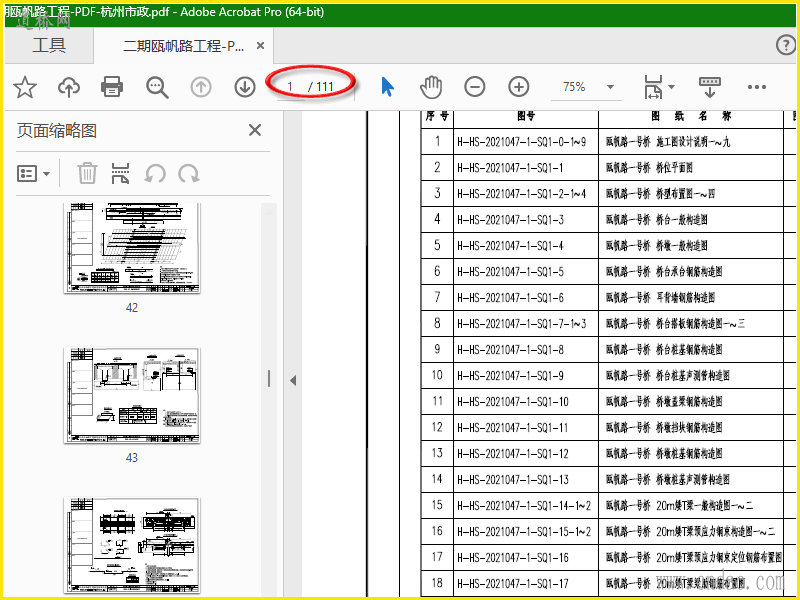Click the scrolling mode keyboard icon
Image resolution: width=800 pixels, height=600 pixels.
[x=709, y=87]
